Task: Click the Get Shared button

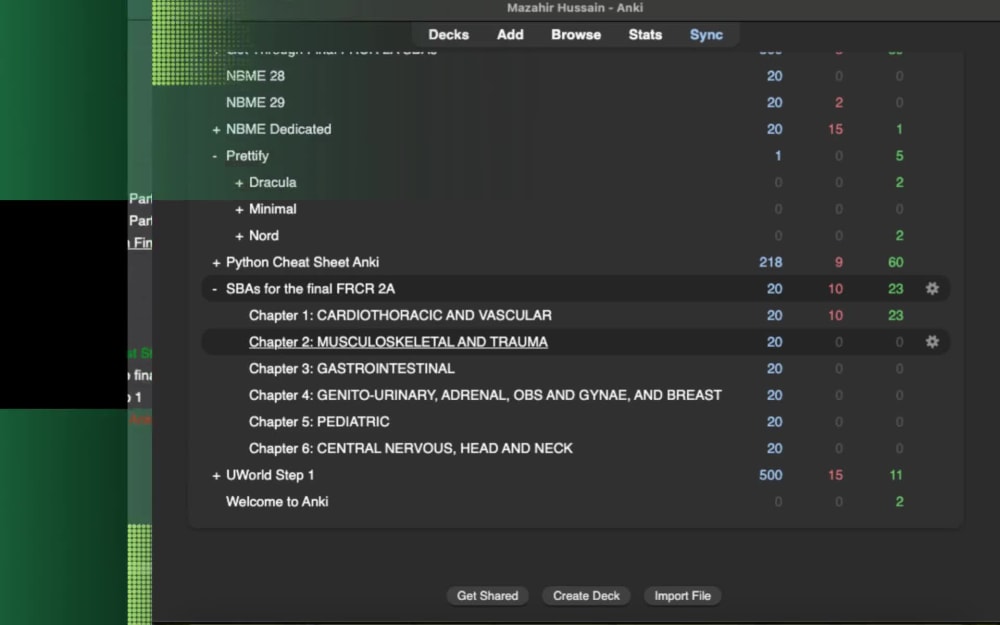Action: coord(487,596)
